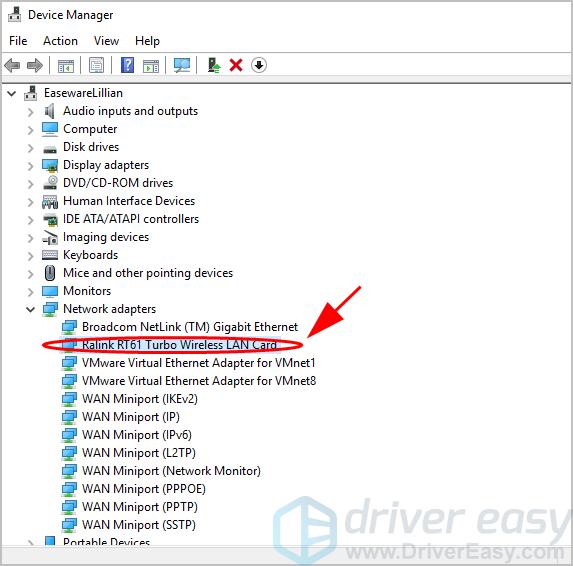The height and width of the screenshot is (566, 573).
Task: Select WAN Miniport (PPTP)
Action: [140, 507]
